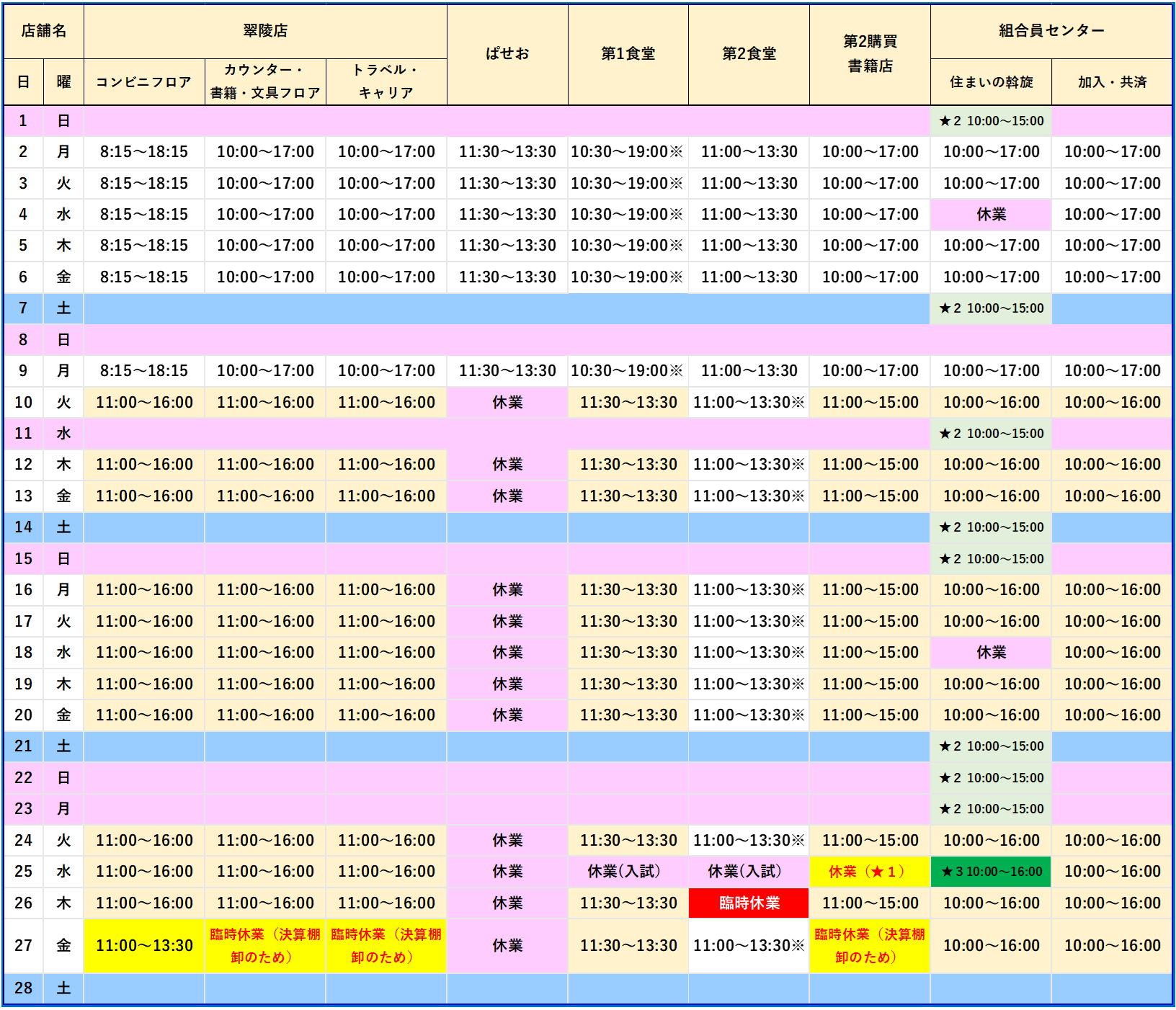The width and height of the screenshot is (1176, 1010).
Task: Click 休業 in 住まいの斡旋 on day 4
Action: point(991,215)
